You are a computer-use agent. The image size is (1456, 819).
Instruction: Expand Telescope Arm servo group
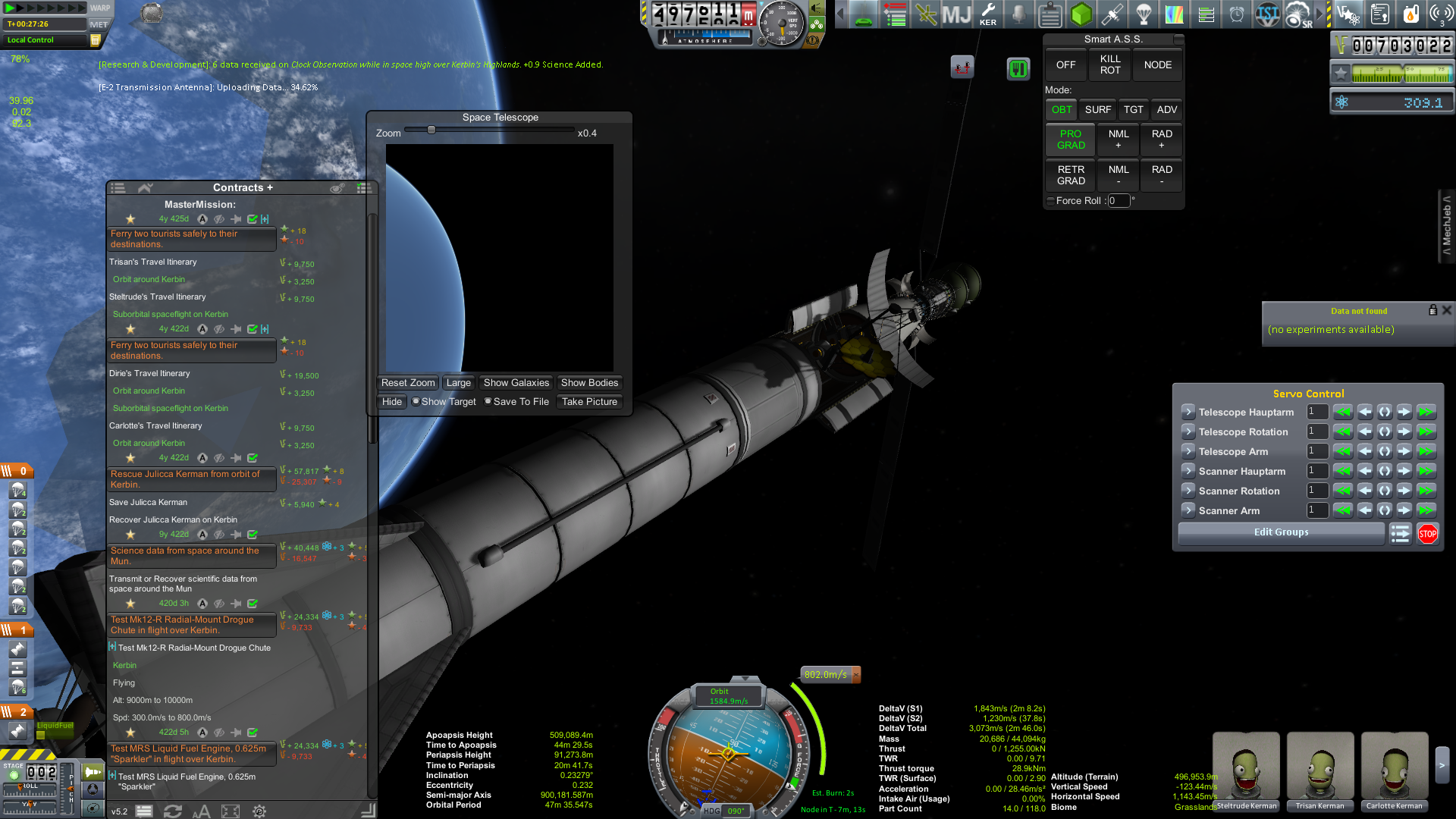coord(1188,451)
